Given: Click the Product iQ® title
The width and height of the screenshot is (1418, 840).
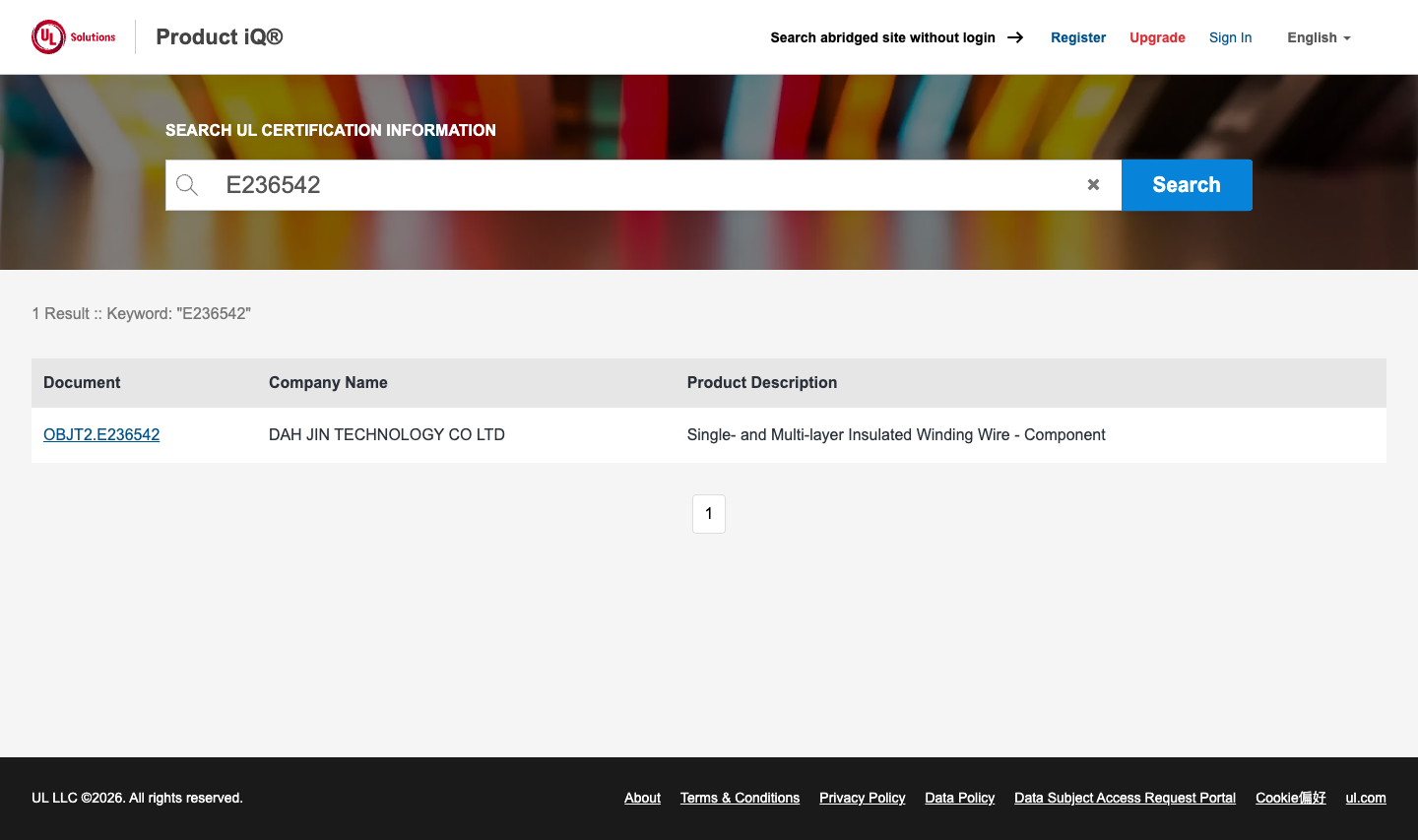Looking at the screenshot, I should (x=220, y=37).
